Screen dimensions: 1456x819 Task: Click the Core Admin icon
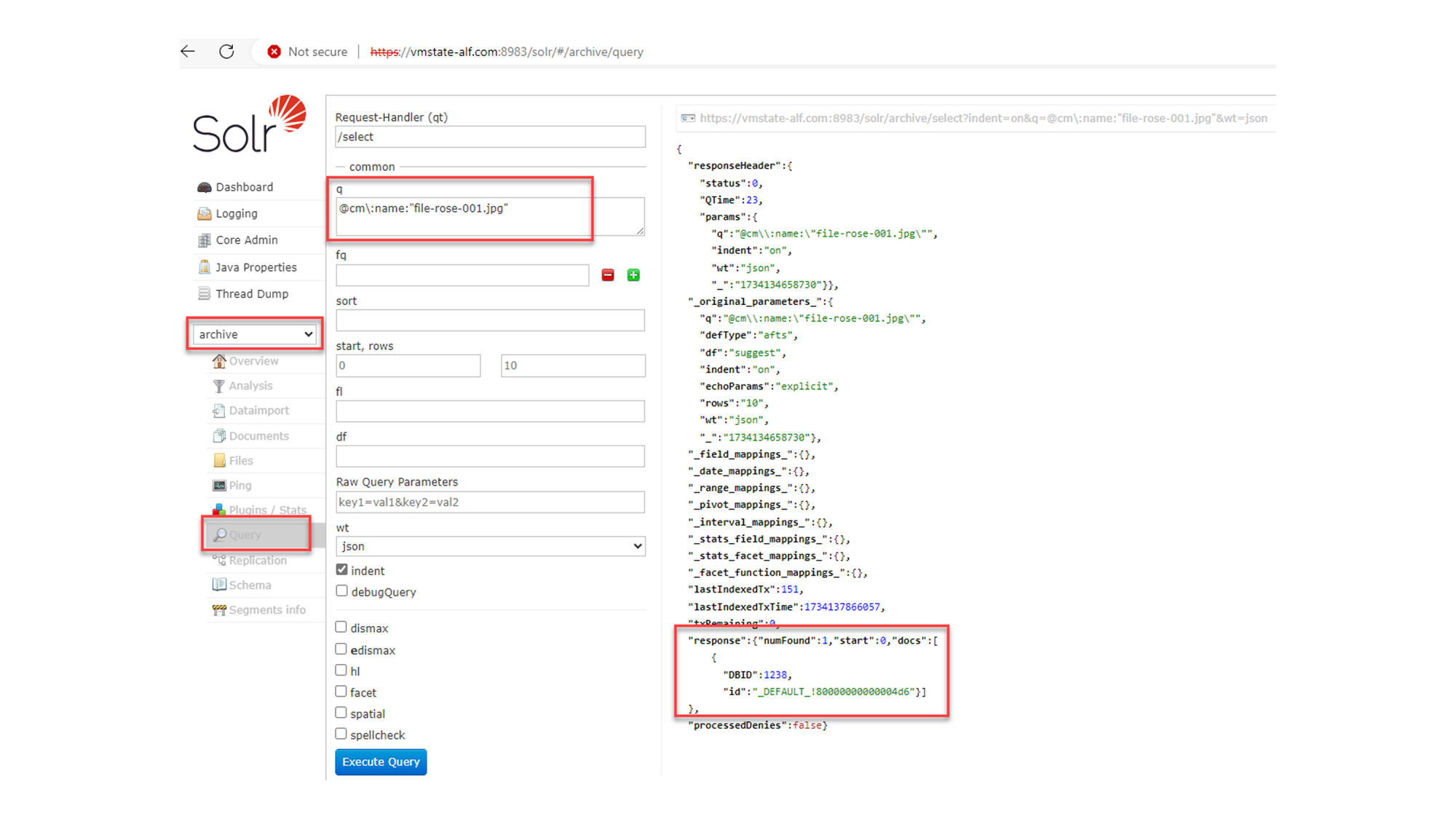point(205,240)
